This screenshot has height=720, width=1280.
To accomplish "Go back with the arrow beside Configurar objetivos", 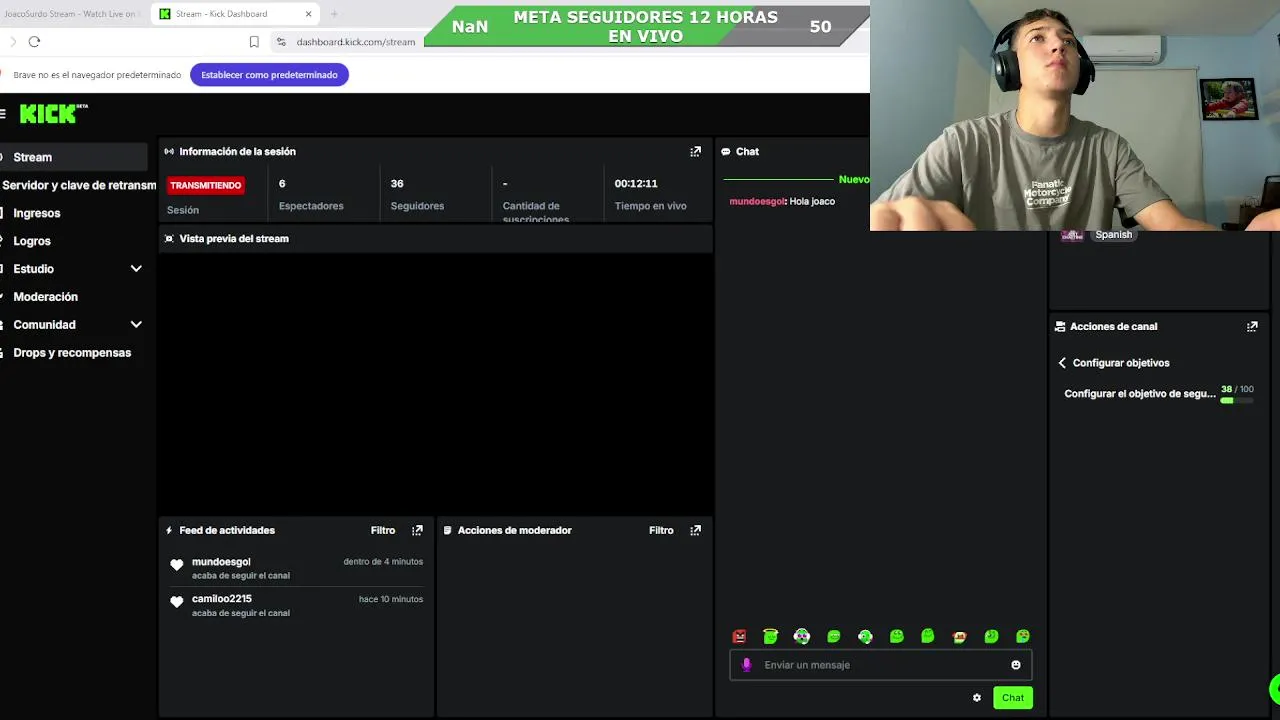I will tap(1062, 363).
